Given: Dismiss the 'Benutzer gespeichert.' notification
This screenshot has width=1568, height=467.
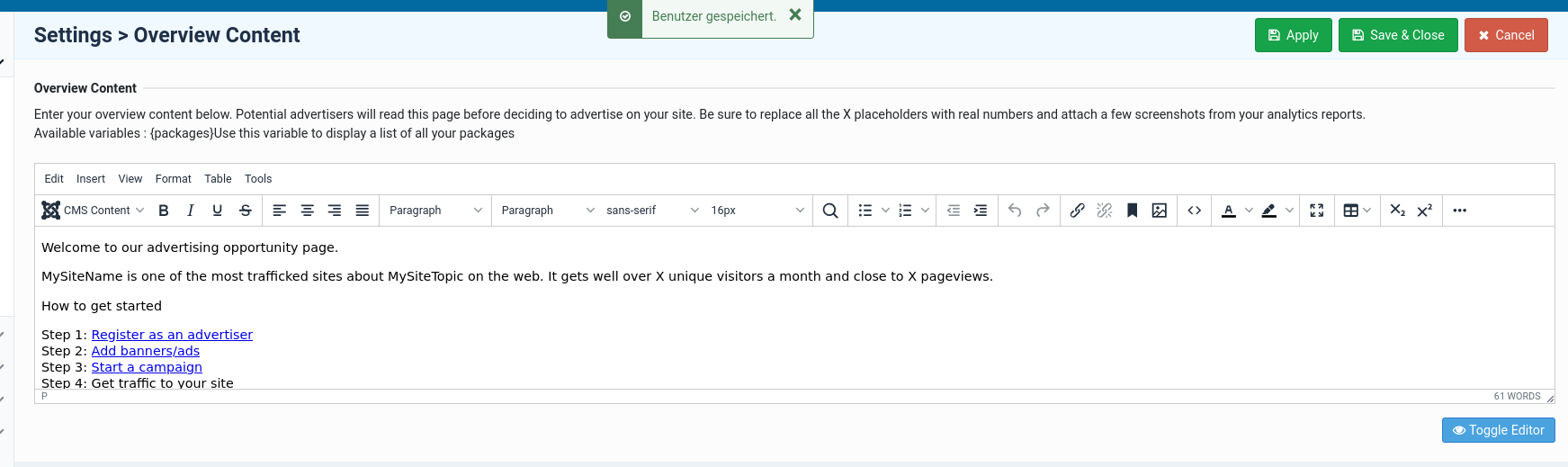Looking at the screenshot, I should click(x=795, y=14).
